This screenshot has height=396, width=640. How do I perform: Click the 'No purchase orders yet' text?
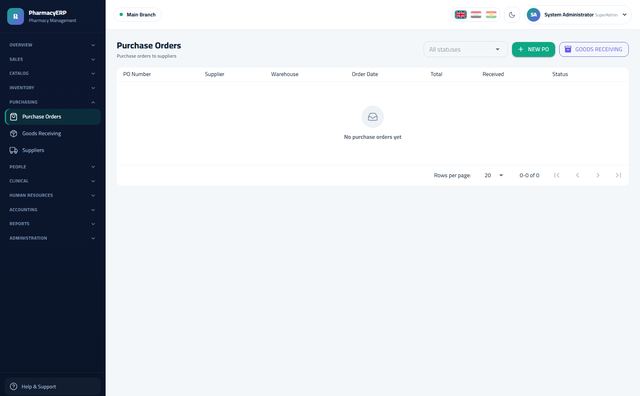tap(373, 137)
